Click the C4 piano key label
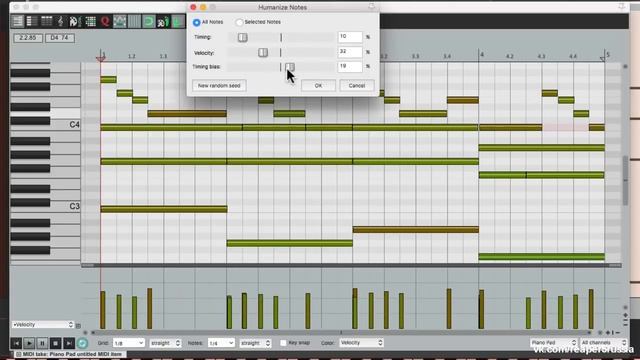The width and height of the screenshot is (640, 360). pos(74,125)
